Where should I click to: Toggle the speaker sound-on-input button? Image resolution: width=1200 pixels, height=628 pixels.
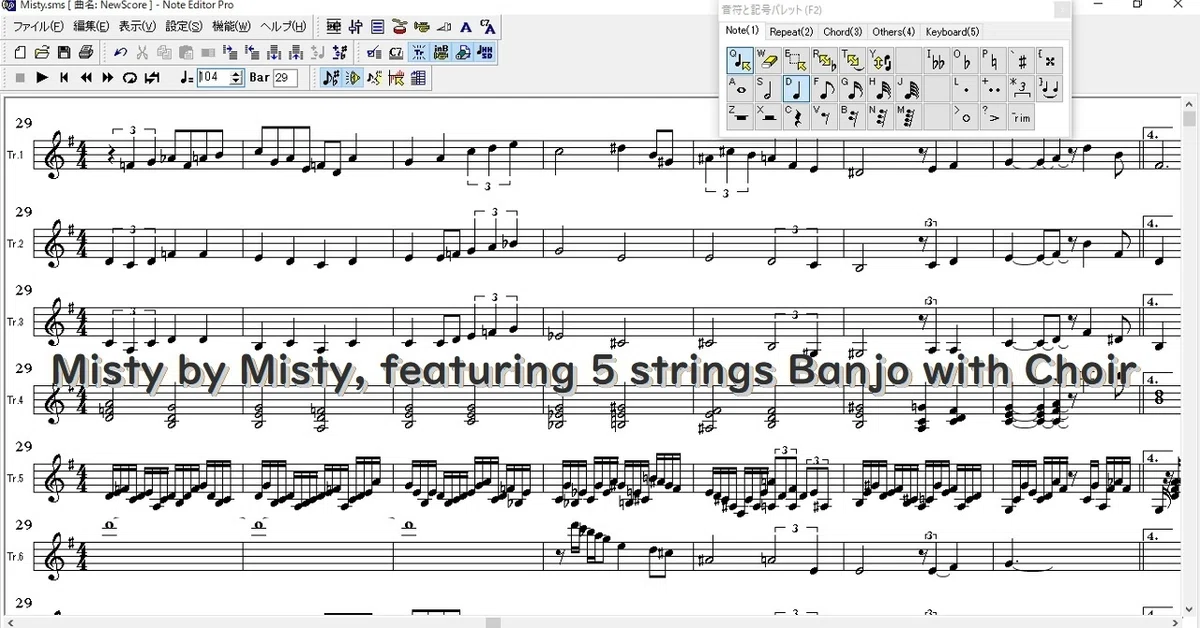click(353, 77)
